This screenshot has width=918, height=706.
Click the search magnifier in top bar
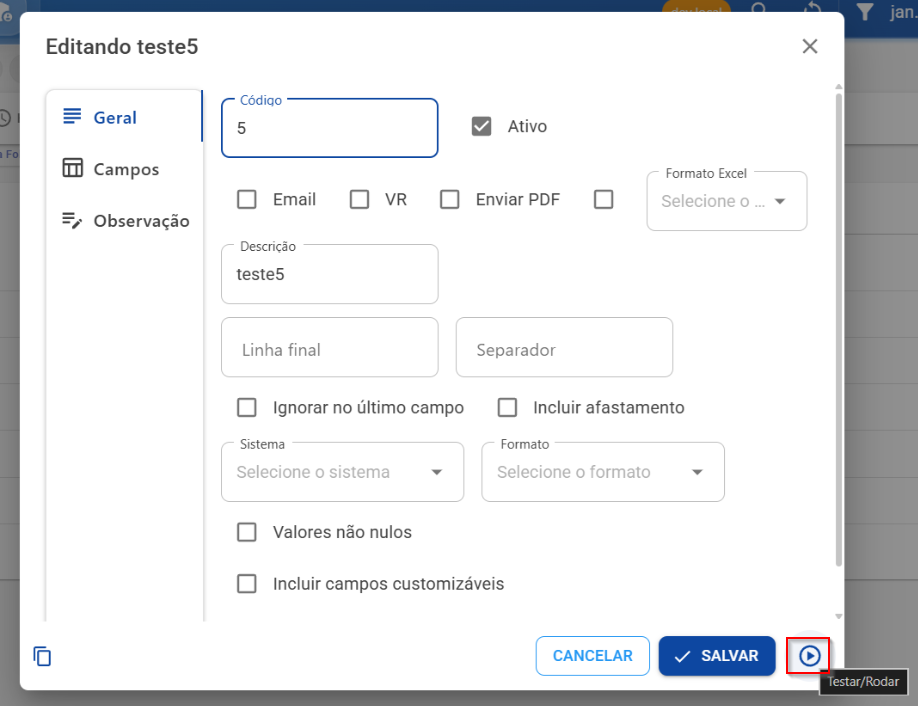[759, 9]
